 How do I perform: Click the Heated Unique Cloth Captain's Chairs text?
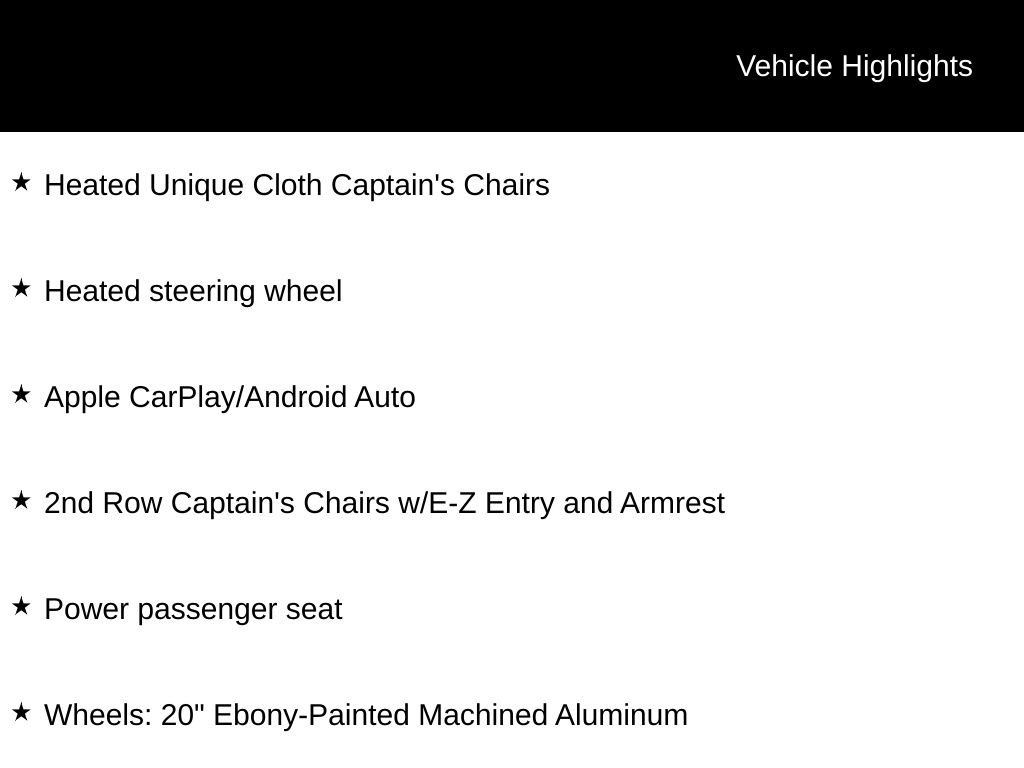click(x=297, y=185)
